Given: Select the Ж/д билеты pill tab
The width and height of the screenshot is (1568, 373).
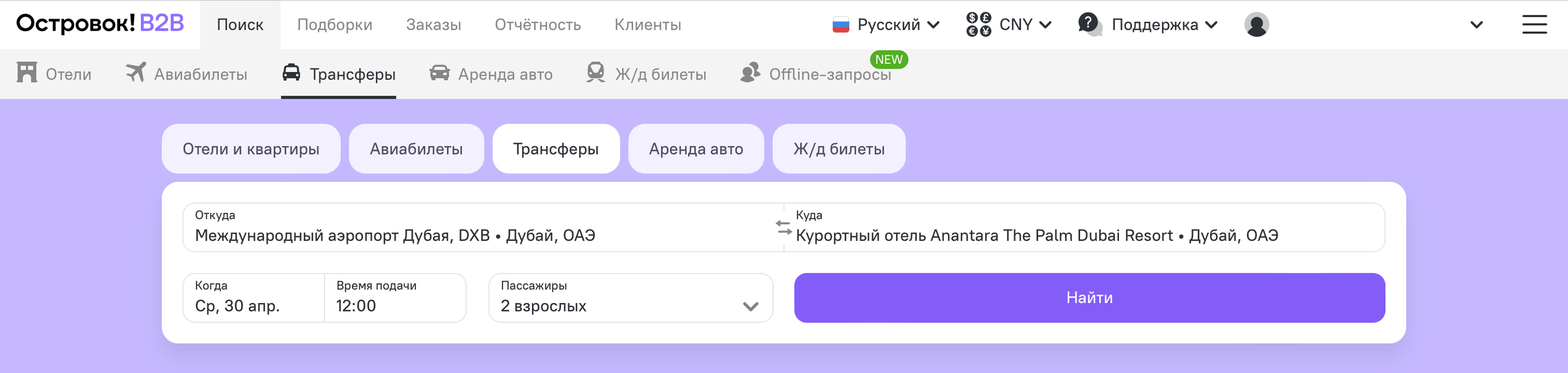Looking at the screenshot, I should pyautogui.click(x=838, y=149).
